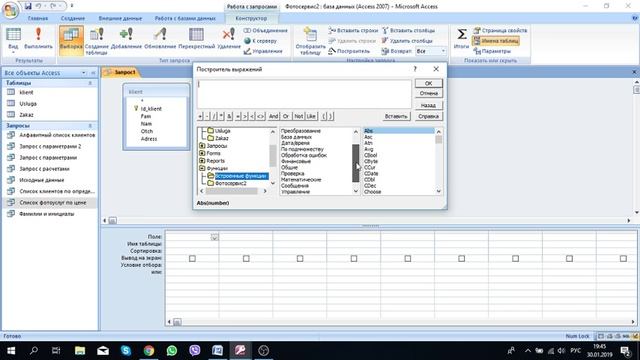The image size is (640, 360).
Task: Switch to Создание ribbon tab
Action: pos(73,18)
